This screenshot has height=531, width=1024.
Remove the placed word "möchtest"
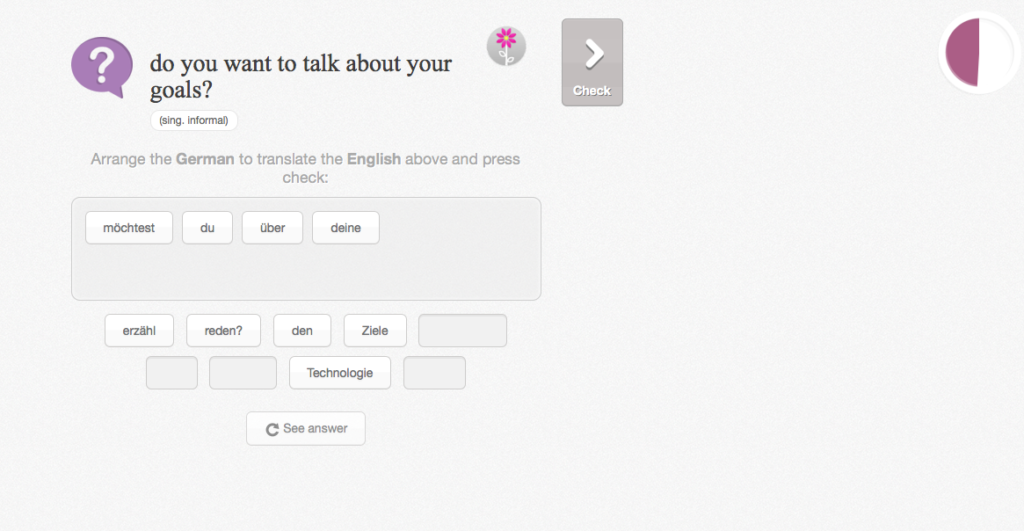(x=129, y=228)
